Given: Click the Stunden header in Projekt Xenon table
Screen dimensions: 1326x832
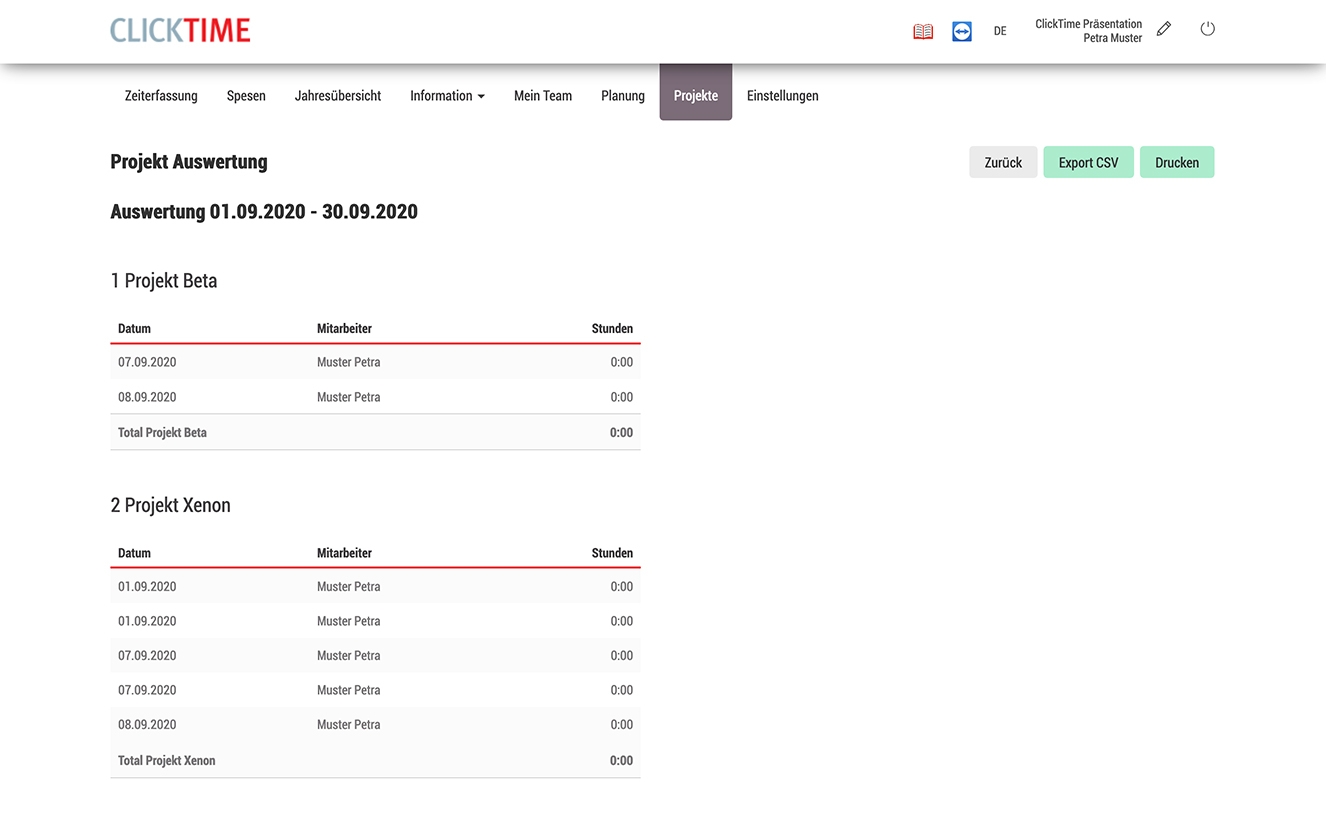Looking at the screenshot, I should coord(612,553).
